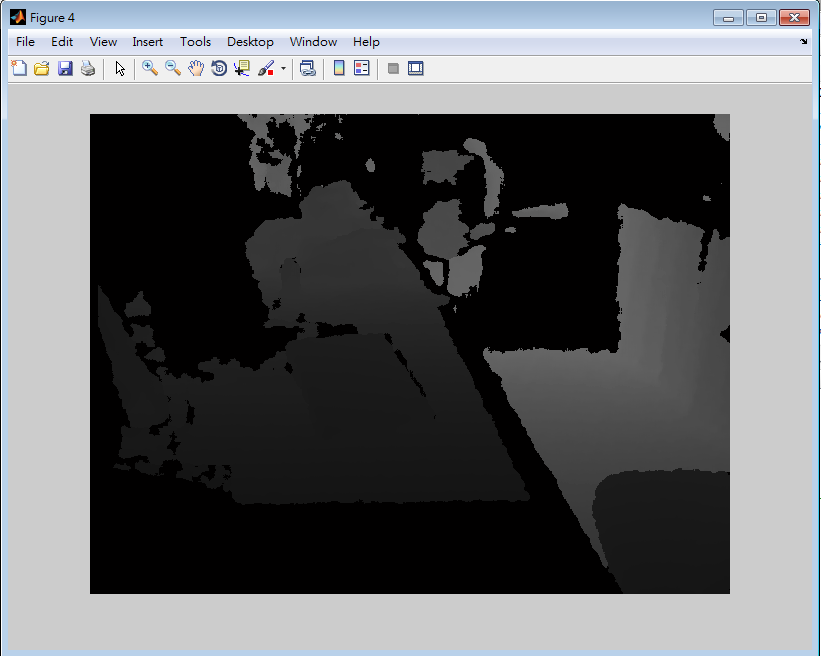The image size is (821, 656).
Task: Open the Help menu
Action: point(366,42)
